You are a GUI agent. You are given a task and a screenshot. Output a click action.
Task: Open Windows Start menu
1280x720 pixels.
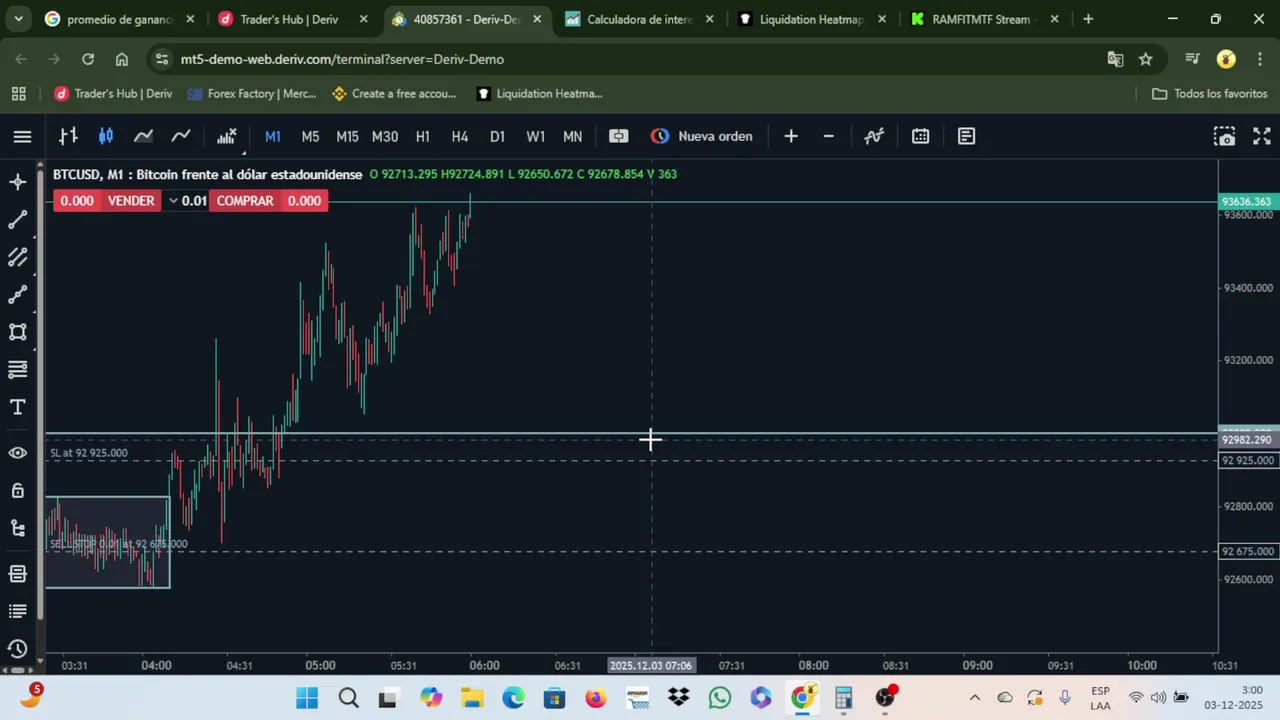click(307, 698)
